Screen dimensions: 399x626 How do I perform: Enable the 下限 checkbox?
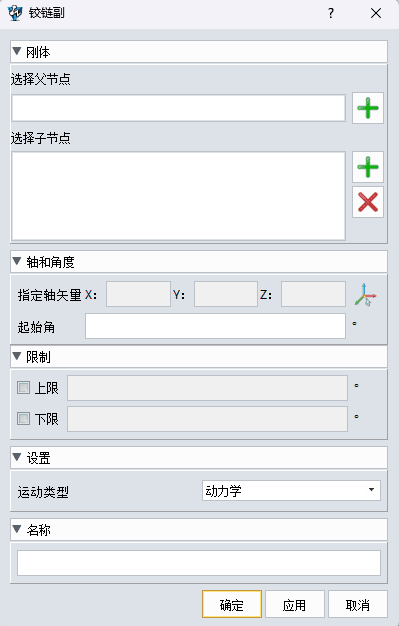tap(23, 418)
